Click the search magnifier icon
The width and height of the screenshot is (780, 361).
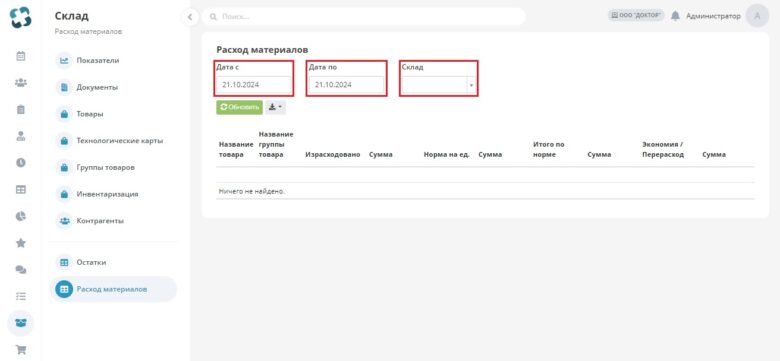click(213, 17)
